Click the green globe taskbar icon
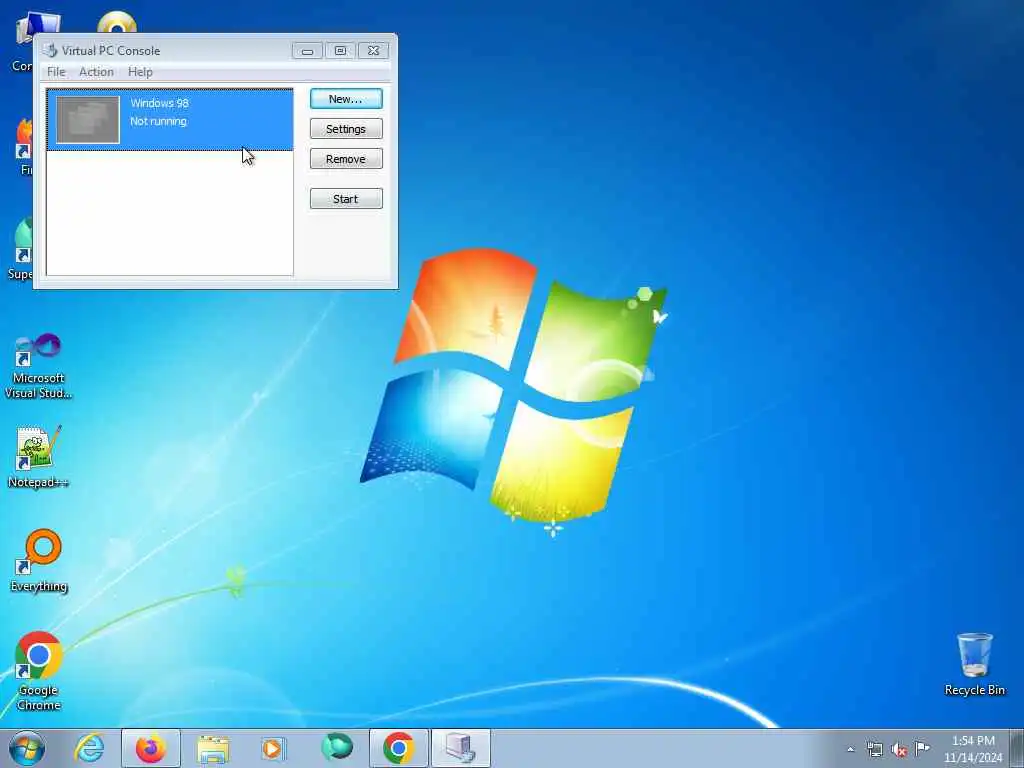Image resolution: width=1024 pixels, height=768 pixels. (336, 747)
